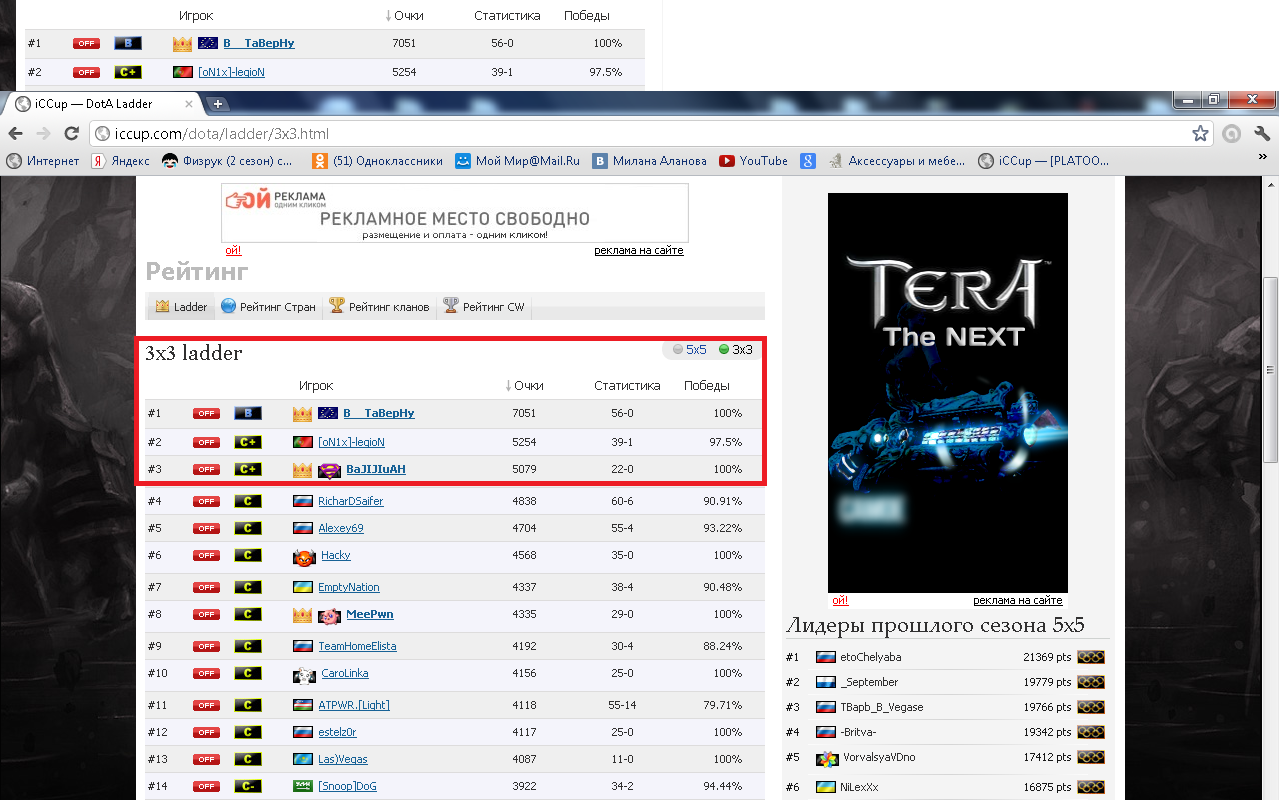The image size is (1280, 800).
Task: Switch ladder to 5x5 mode
Action: tap(690, 350)
